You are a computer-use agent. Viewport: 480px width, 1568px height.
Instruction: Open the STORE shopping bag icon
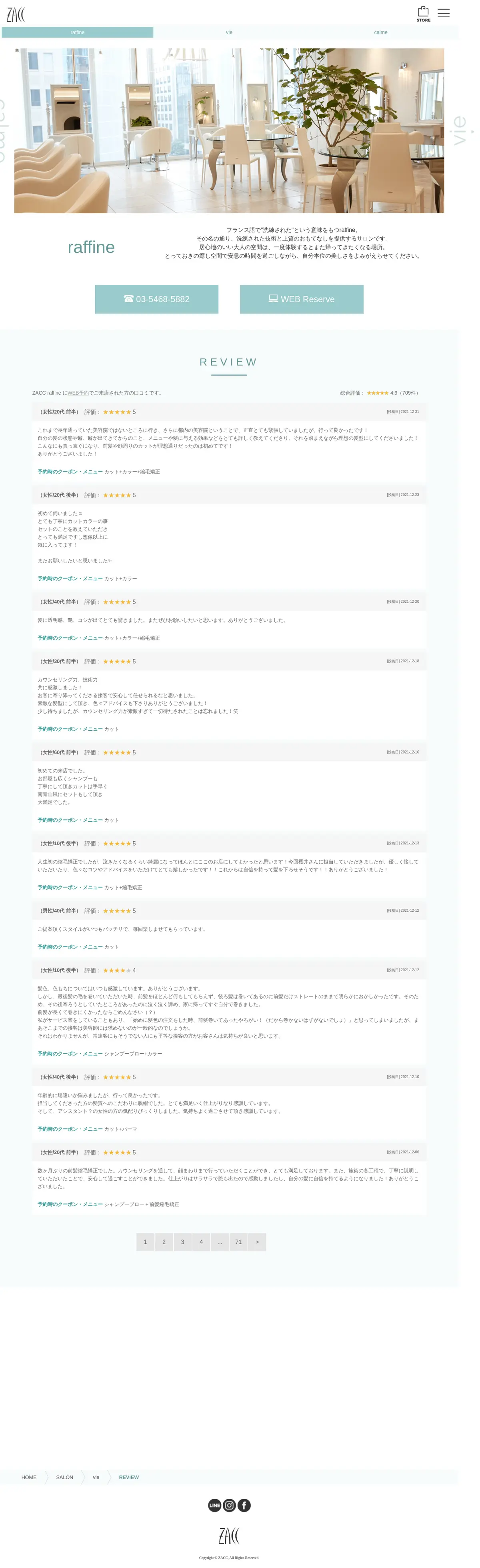(x=423, y=13)
